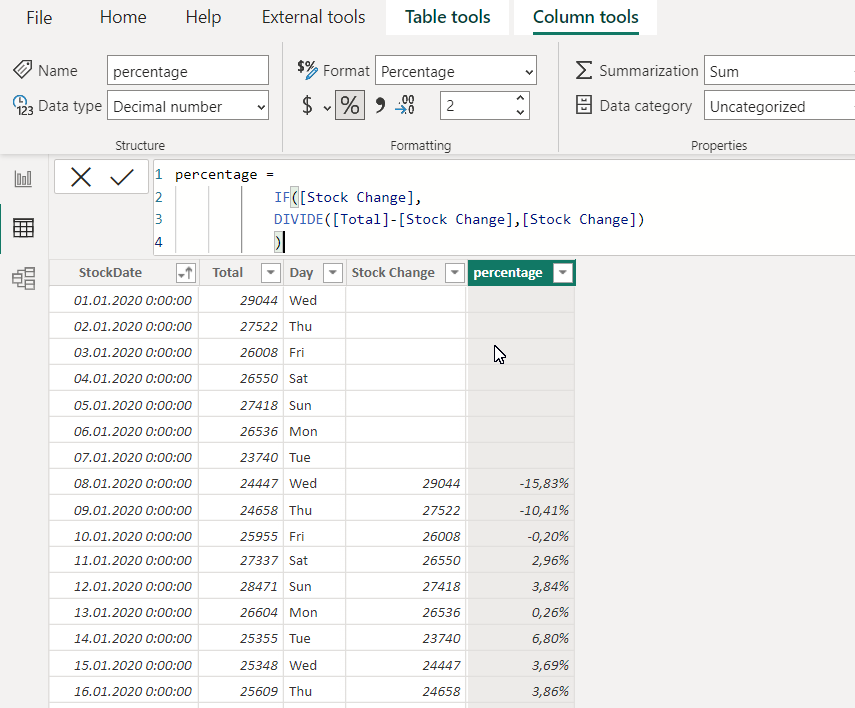855x708 pixels.
Task: Apply thousands separator comma icon
Action: pyautogui.click(x=380, y=105)
